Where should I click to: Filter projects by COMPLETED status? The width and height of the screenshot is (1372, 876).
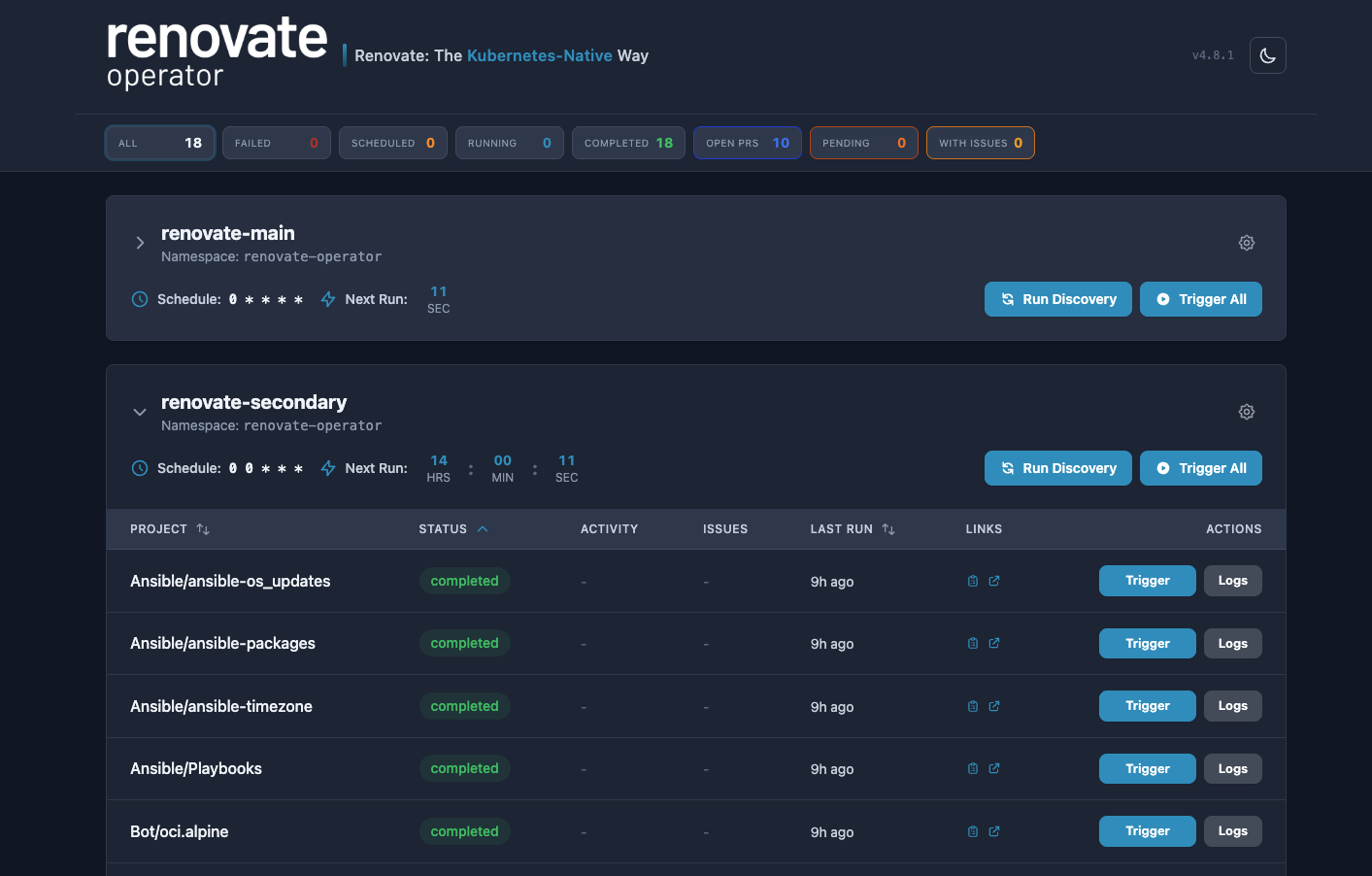[628, 143]
